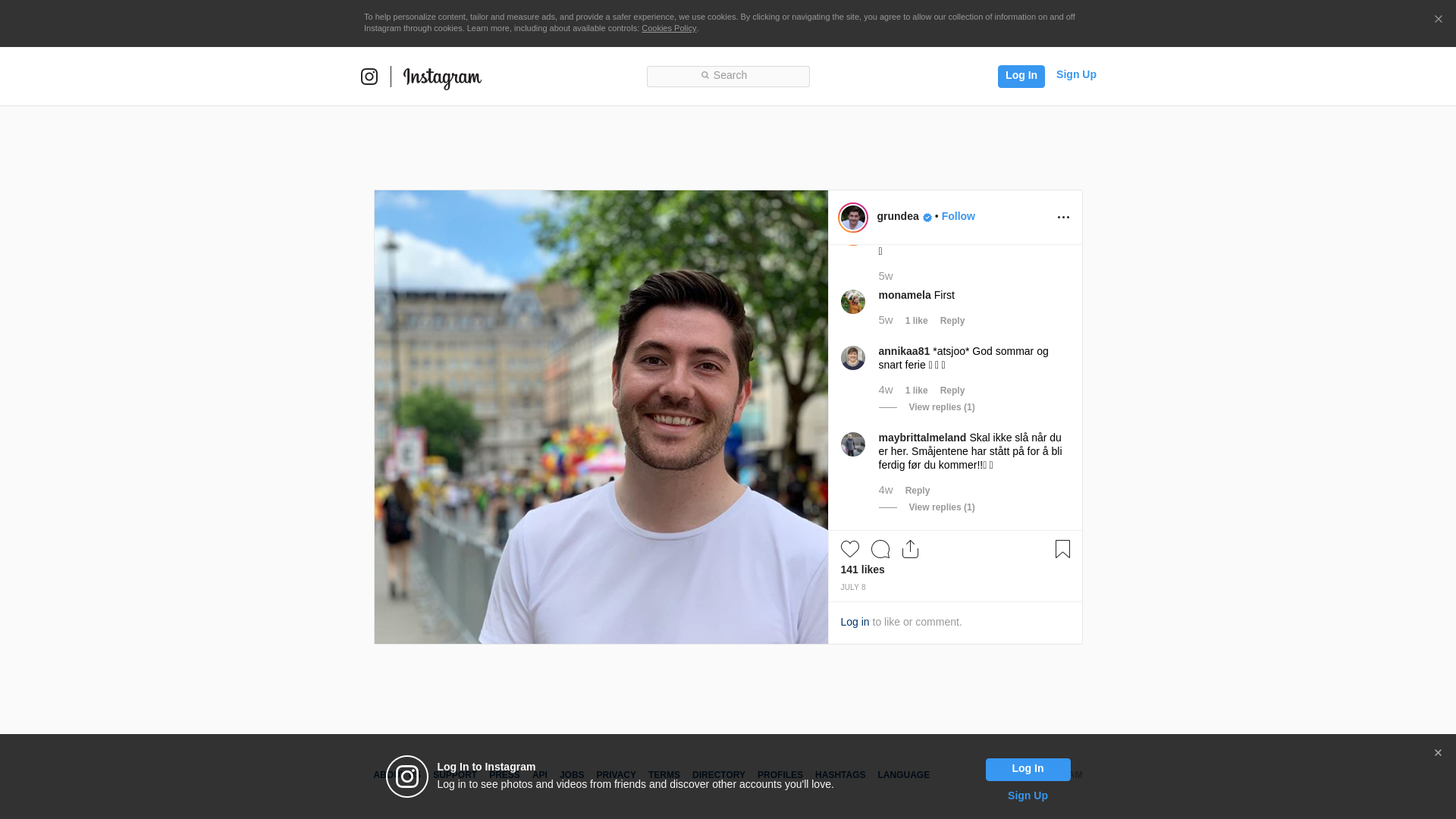This screenshot has width=1456, height=819.
Task: Open the 141 likes list
Action: [862, 570]
